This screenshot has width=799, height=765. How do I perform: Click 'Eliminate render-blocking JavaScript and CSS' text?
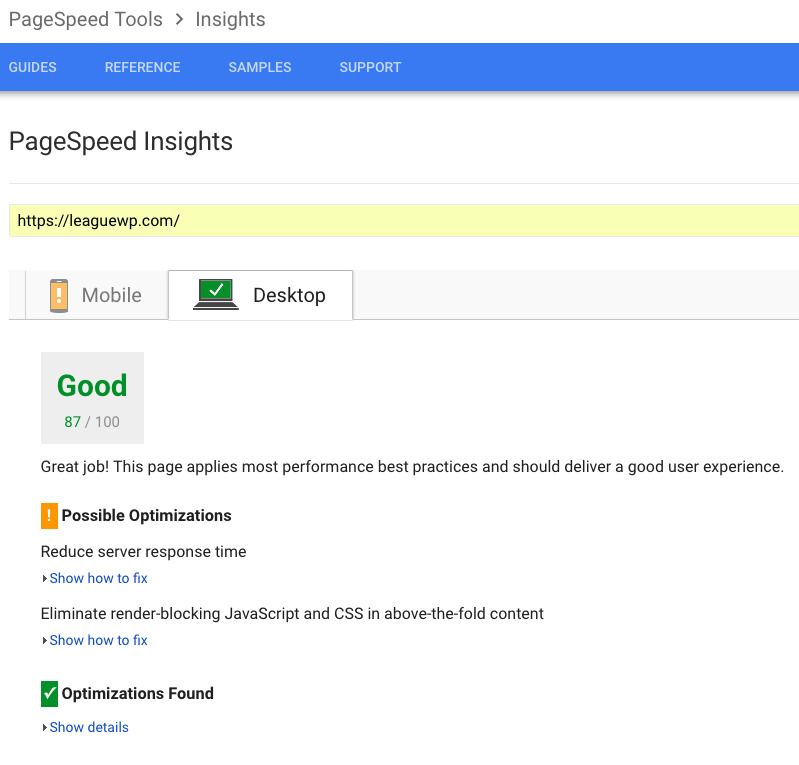(292, 613)
